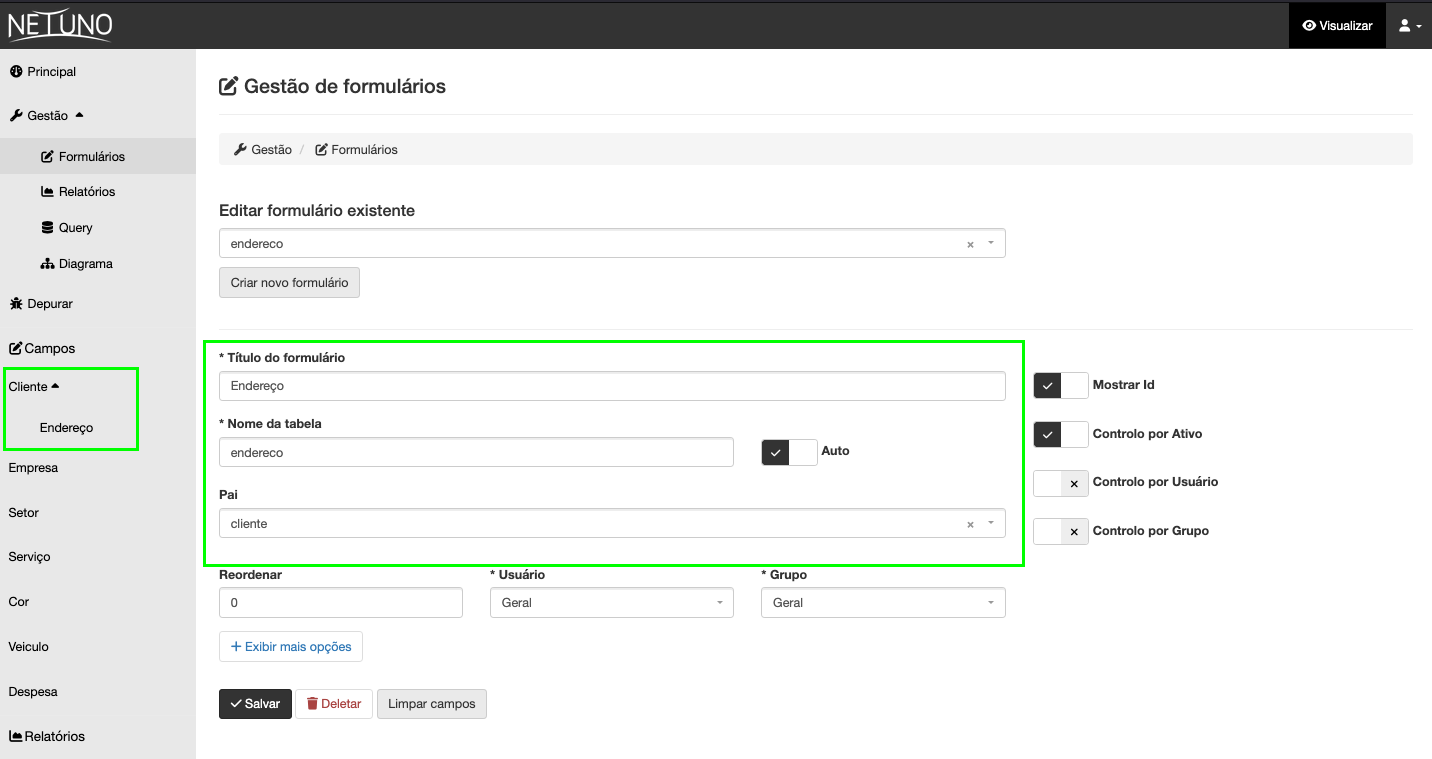1432x759 pixels.
Task: Click Exibir mais opções button
Action: point(290,647)
